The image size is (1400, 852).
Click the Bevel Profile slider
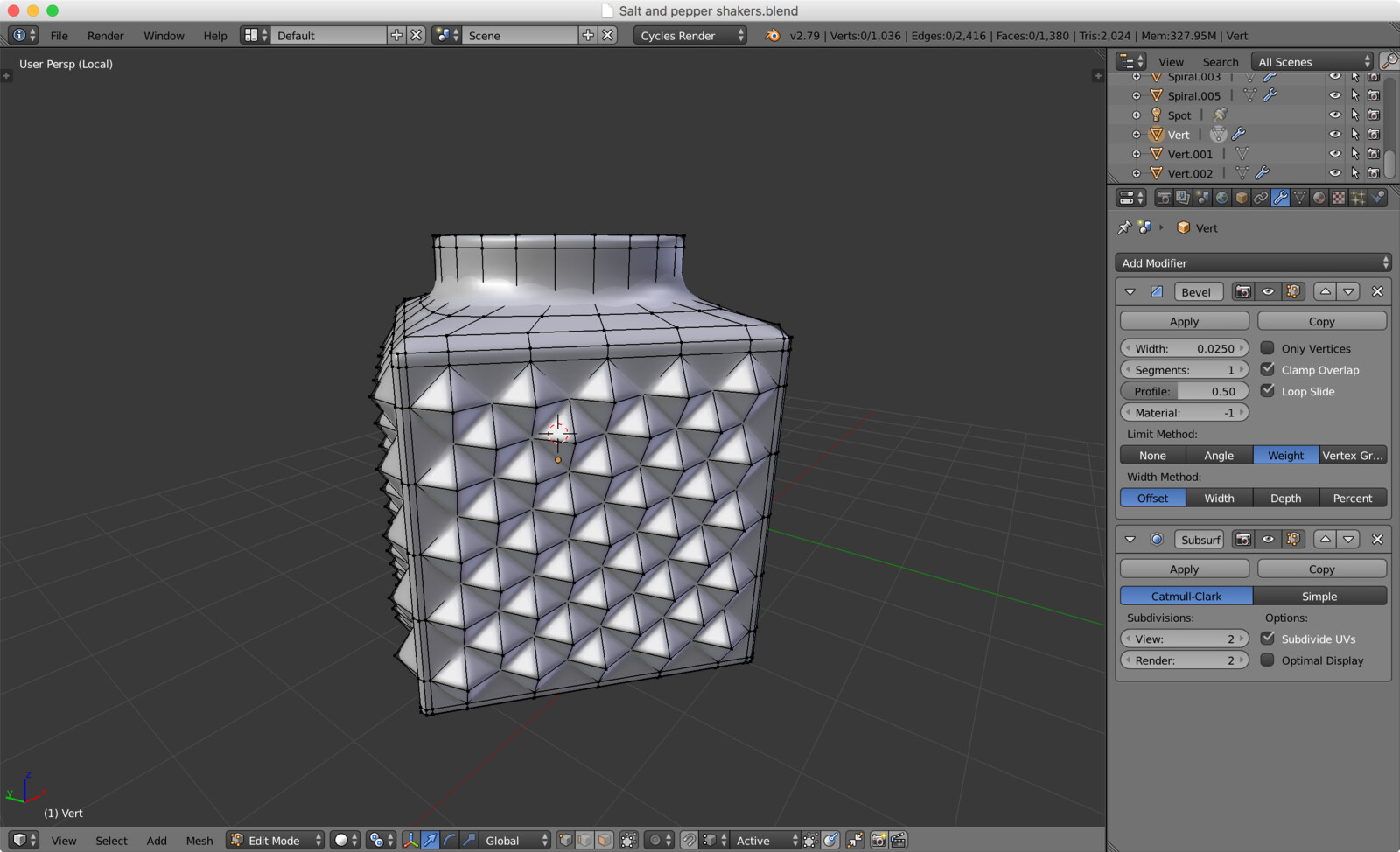coord(1184,391)
